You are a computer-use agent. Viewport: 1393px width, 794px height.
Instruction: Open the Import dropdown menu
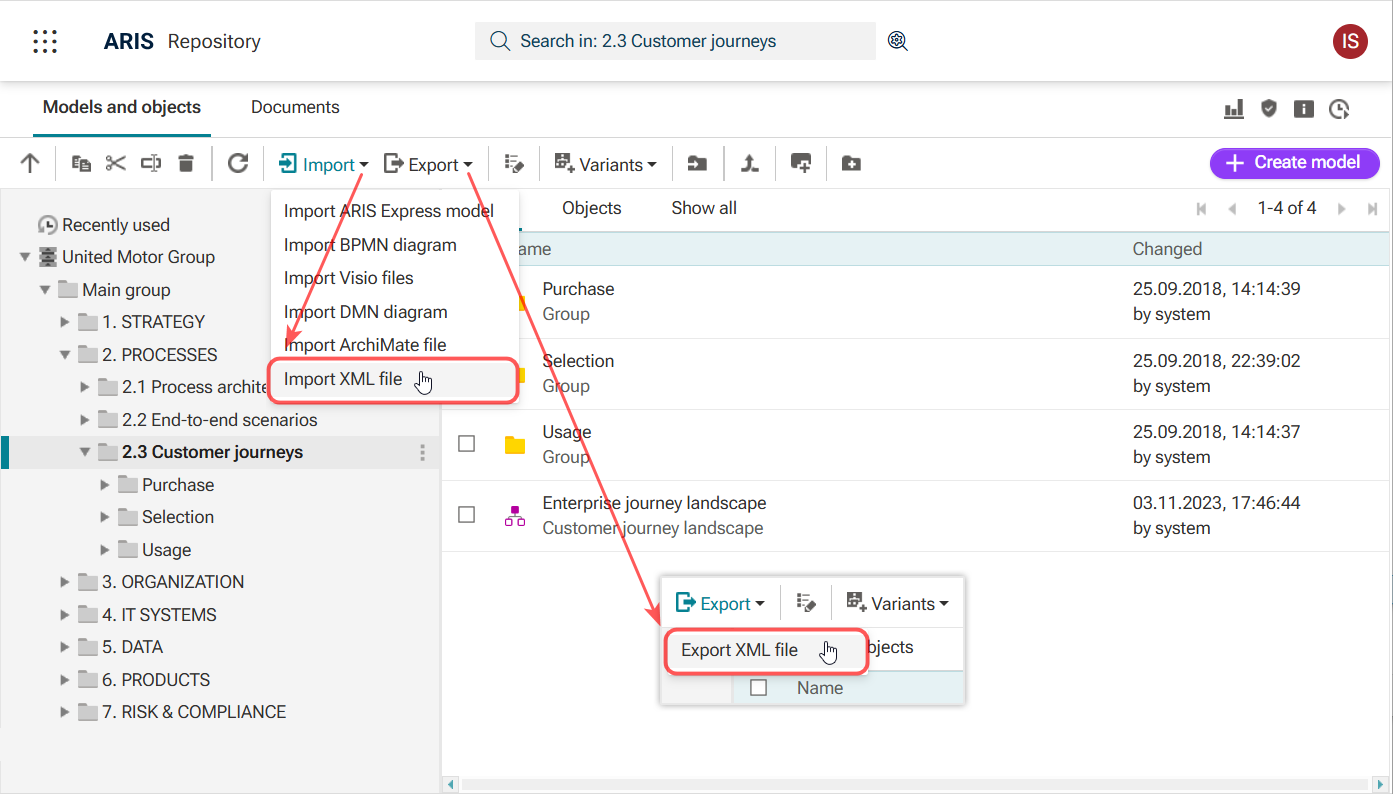[322, 163]
